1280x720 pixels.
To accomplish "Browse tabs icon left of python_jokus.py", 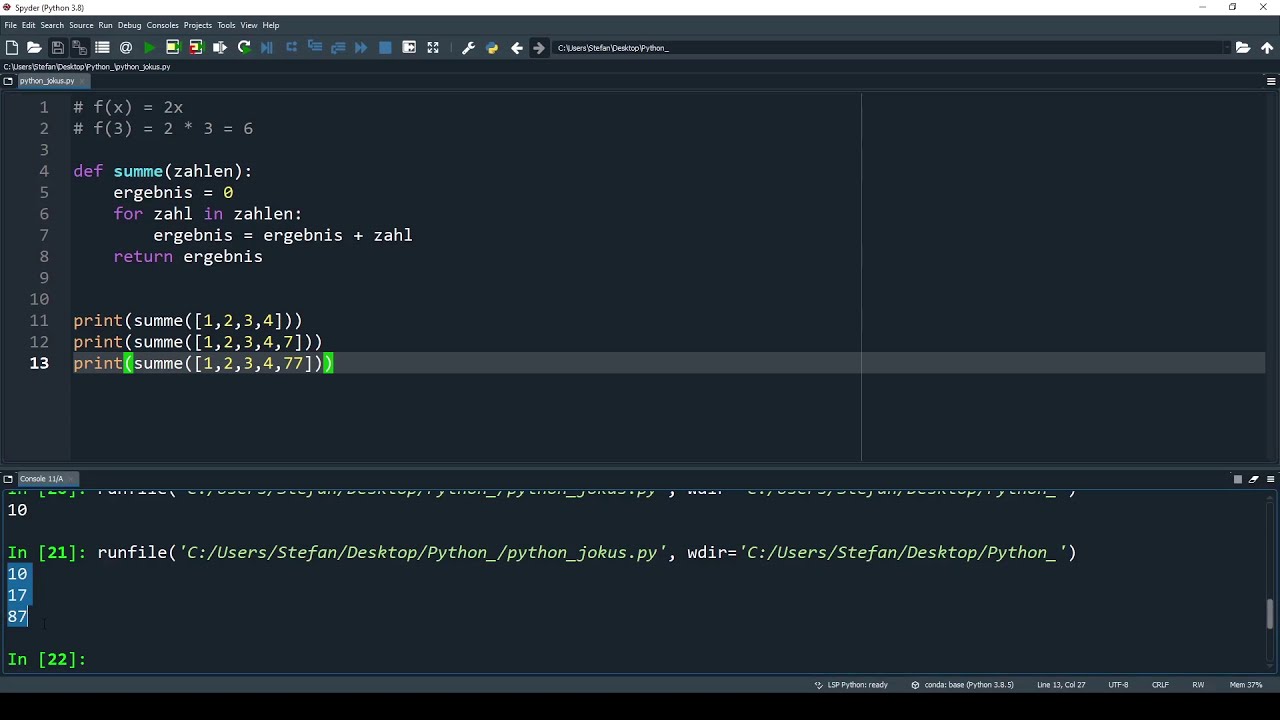I will pyautogui.click(x=8, y=81).
